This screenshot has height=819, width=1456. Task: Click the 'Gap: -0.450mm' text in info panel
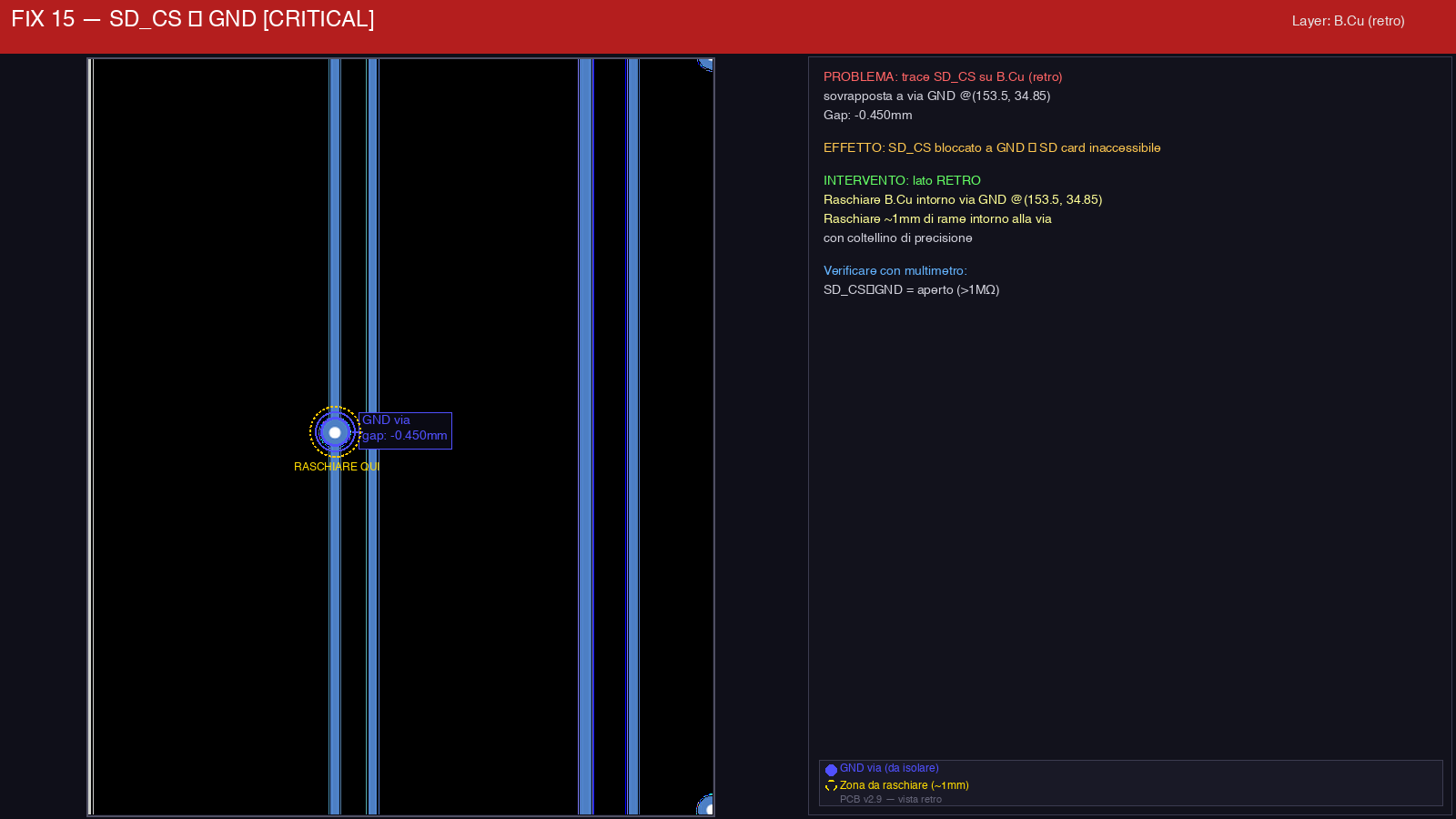[867, 115]
